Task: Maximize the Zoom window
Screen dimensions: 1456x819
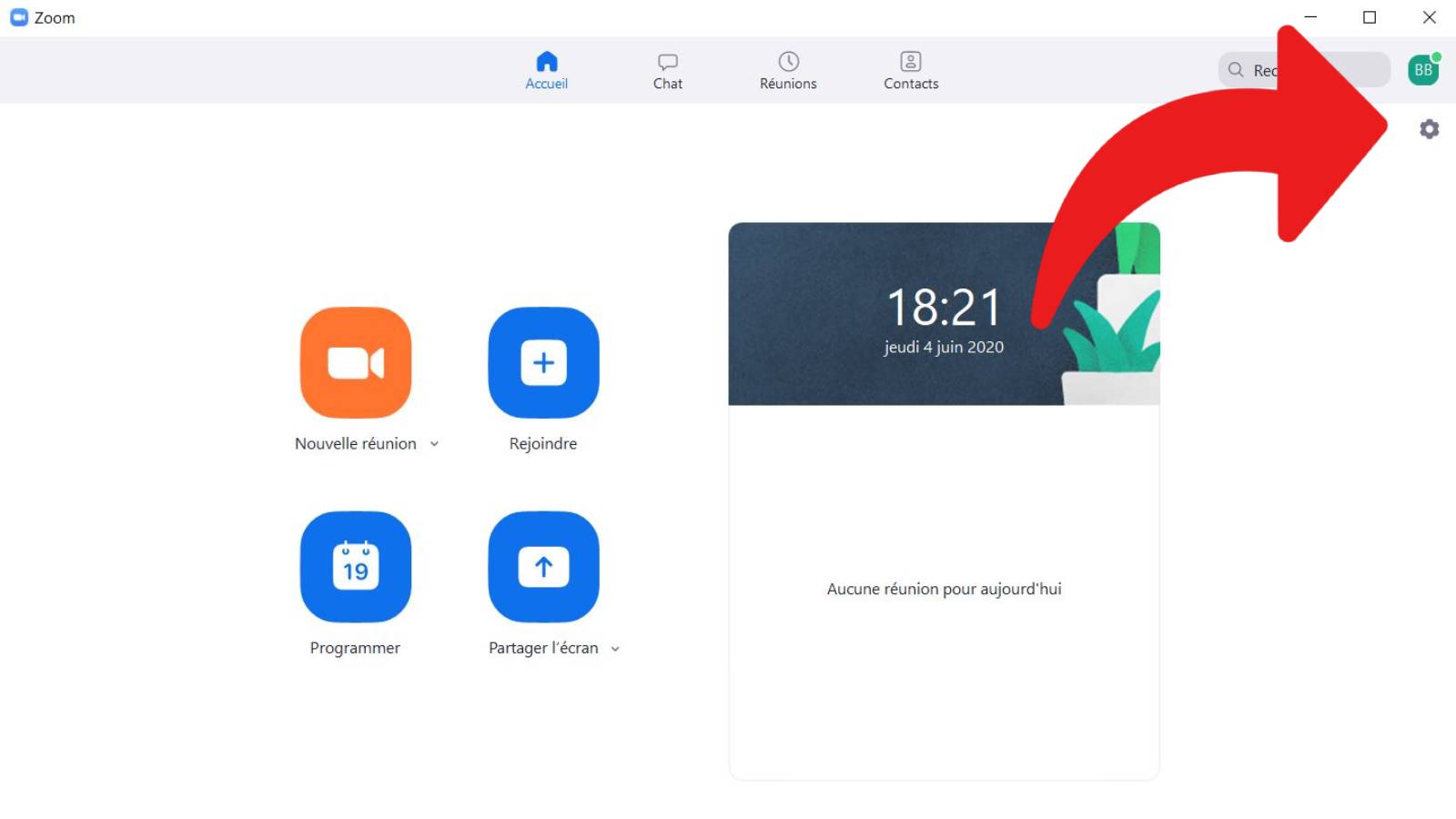Action: (x=1370, y=17)
